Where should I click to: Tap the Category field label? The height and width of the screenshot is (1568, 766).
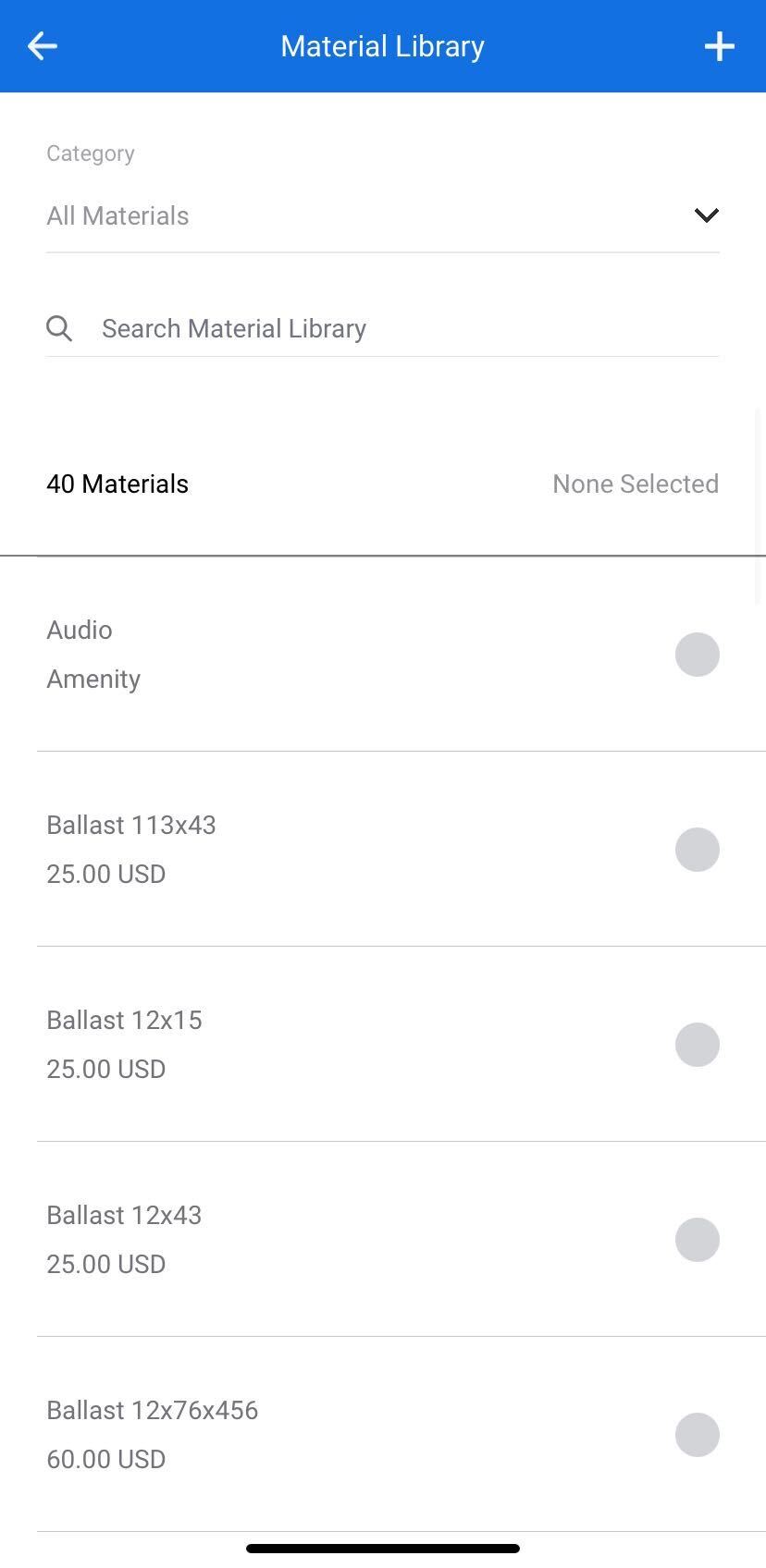(91, 153)
